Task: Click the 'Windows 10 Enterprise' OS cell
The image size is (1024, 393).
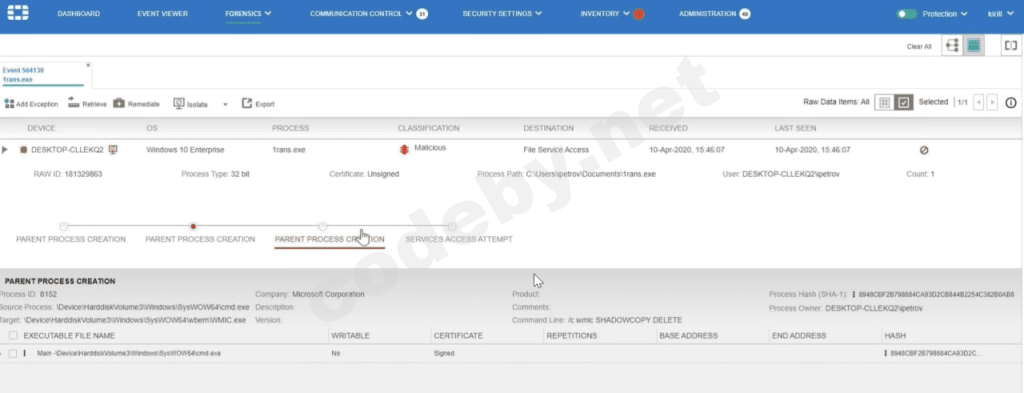Action: tap(185, 149)
